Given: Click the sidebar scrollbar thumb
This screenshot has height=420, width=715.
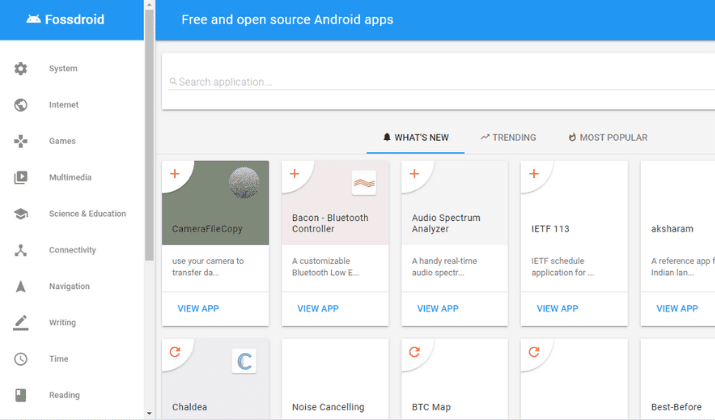Looking at the screenshot, I should coord(149,135).
